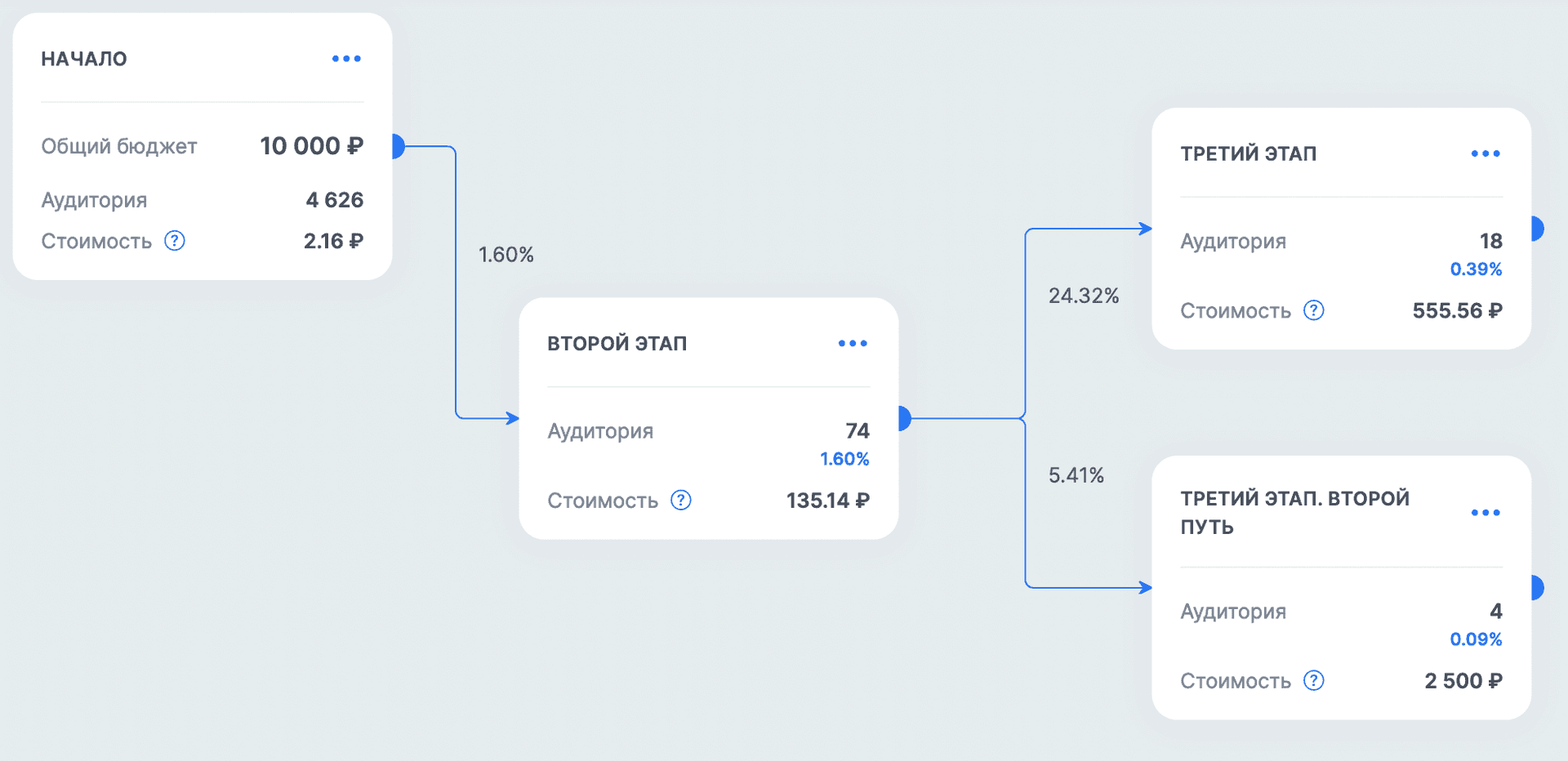Click the 5.41% connection label
Viewport: 1568px width, 761px height.
coord(1076,475)
